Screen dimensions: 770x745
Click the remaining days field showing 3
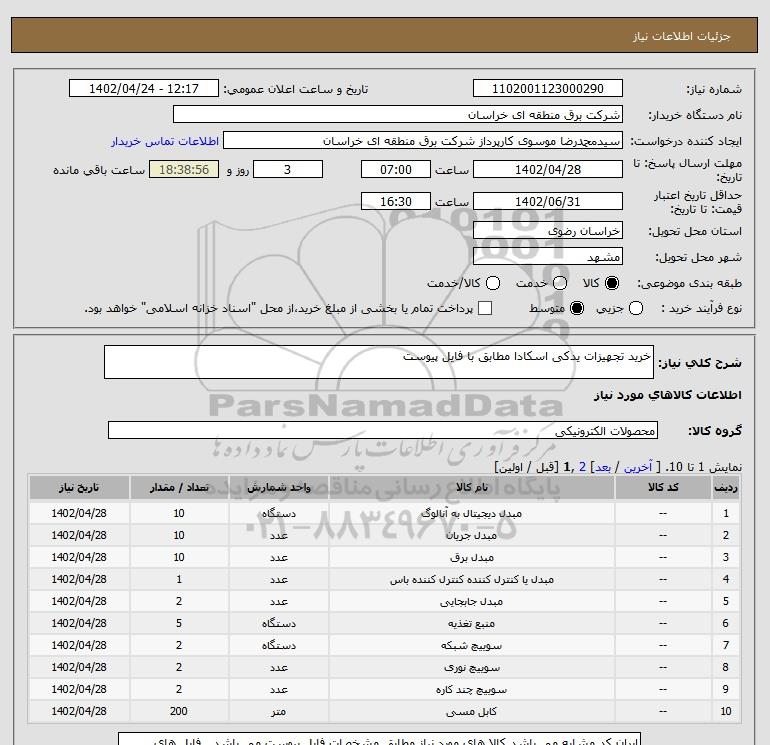[x=288, y=169]
